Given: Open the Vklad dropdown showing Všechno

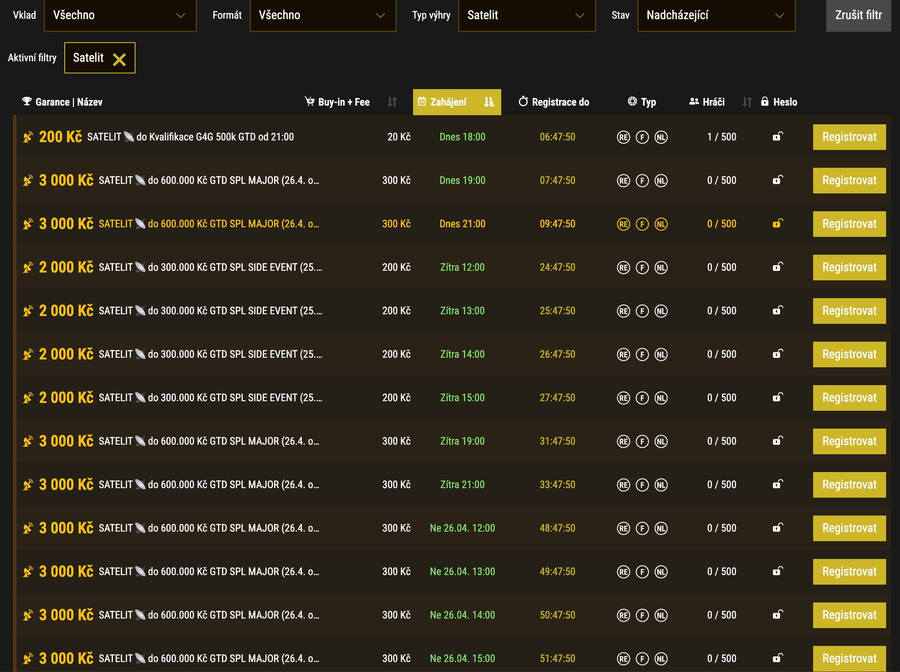Looking at the screenshot, I should pyautogui.click(x=120, y=16).
